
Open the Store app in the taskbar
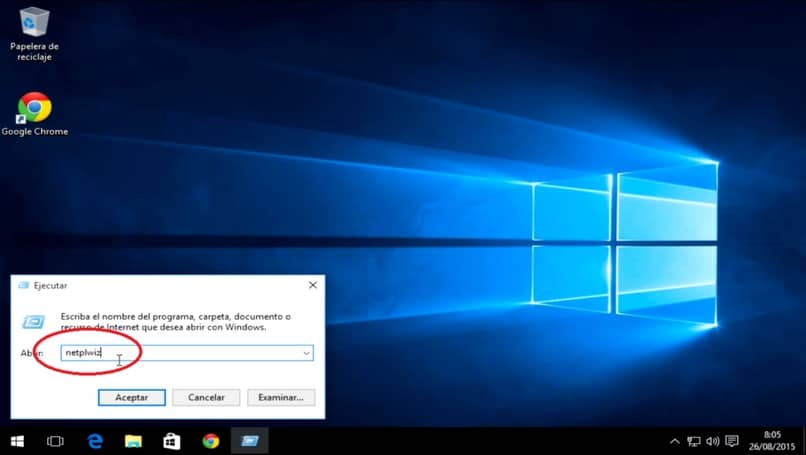pos(172,441)
